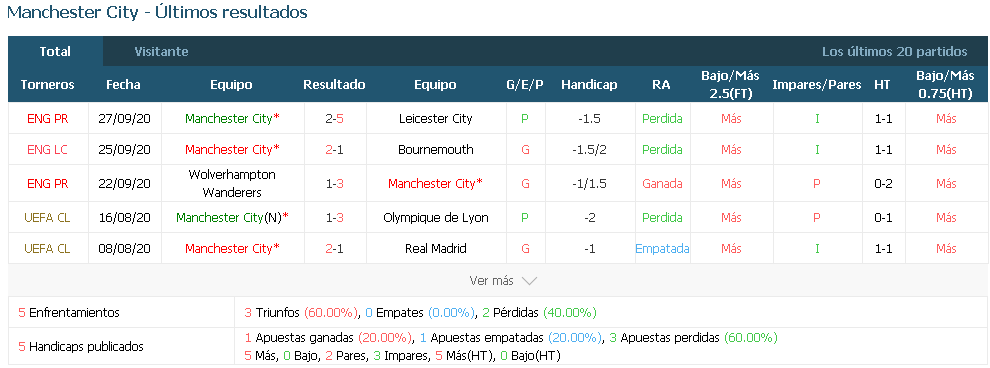Click the Handicap column header

click(x=589, y=85)
